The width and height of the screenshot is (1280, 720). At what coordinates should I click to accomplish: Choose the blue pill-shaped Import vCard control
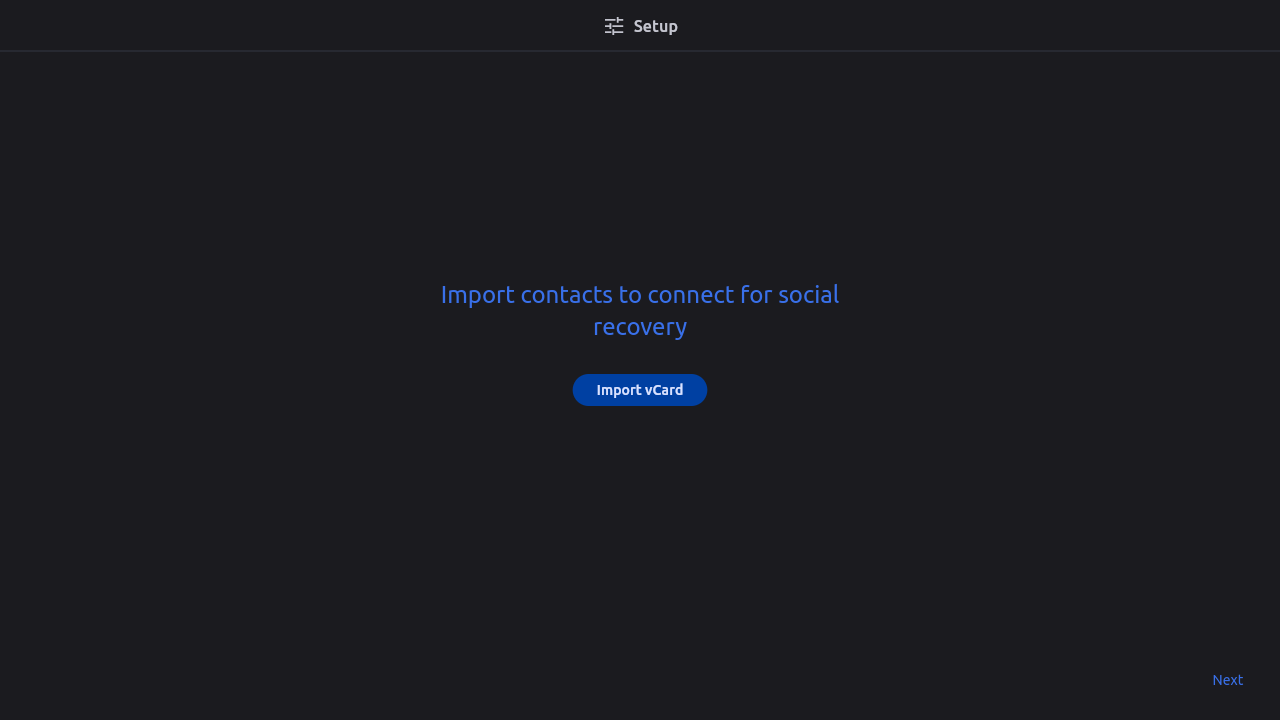[x=640, y=390]
